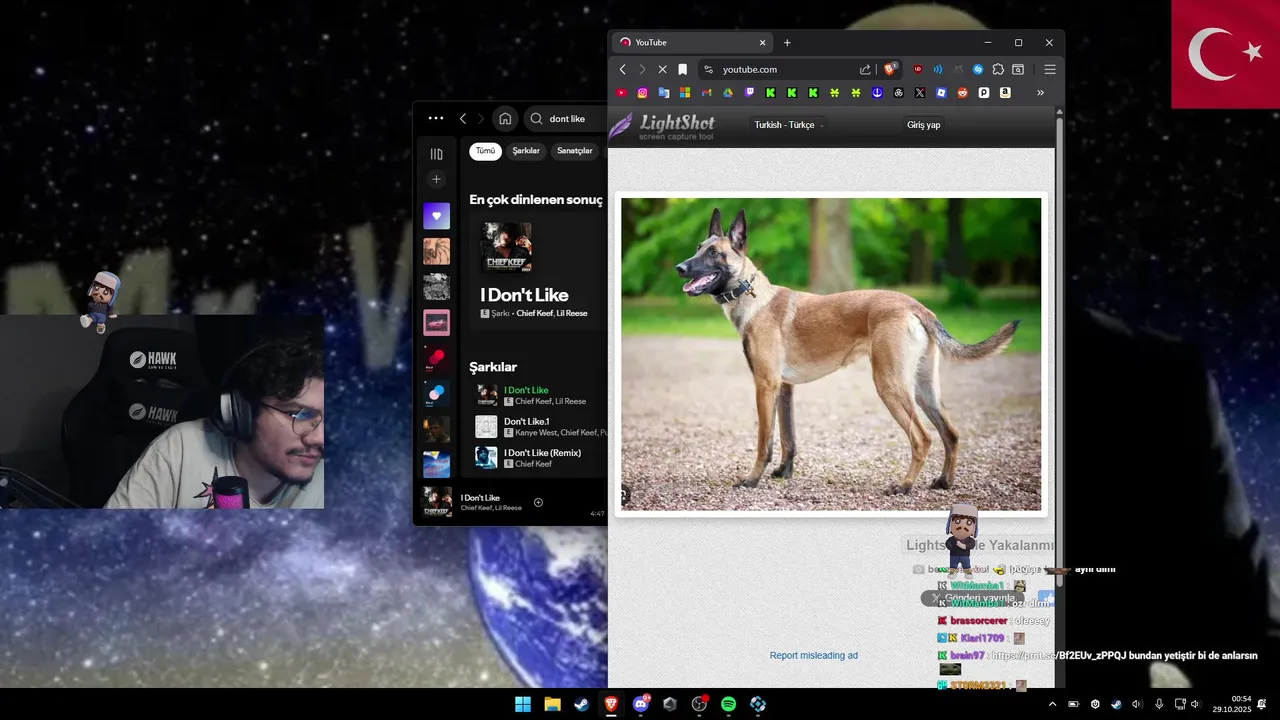Click the Brave Shields lion icon

tap(889, 69)
